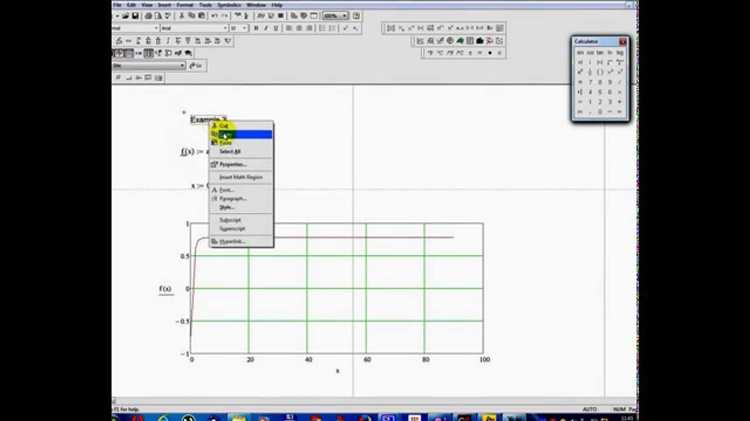Screen dimensions: 750x421
Task: Open the Tools menu
Action: [206, 5]
